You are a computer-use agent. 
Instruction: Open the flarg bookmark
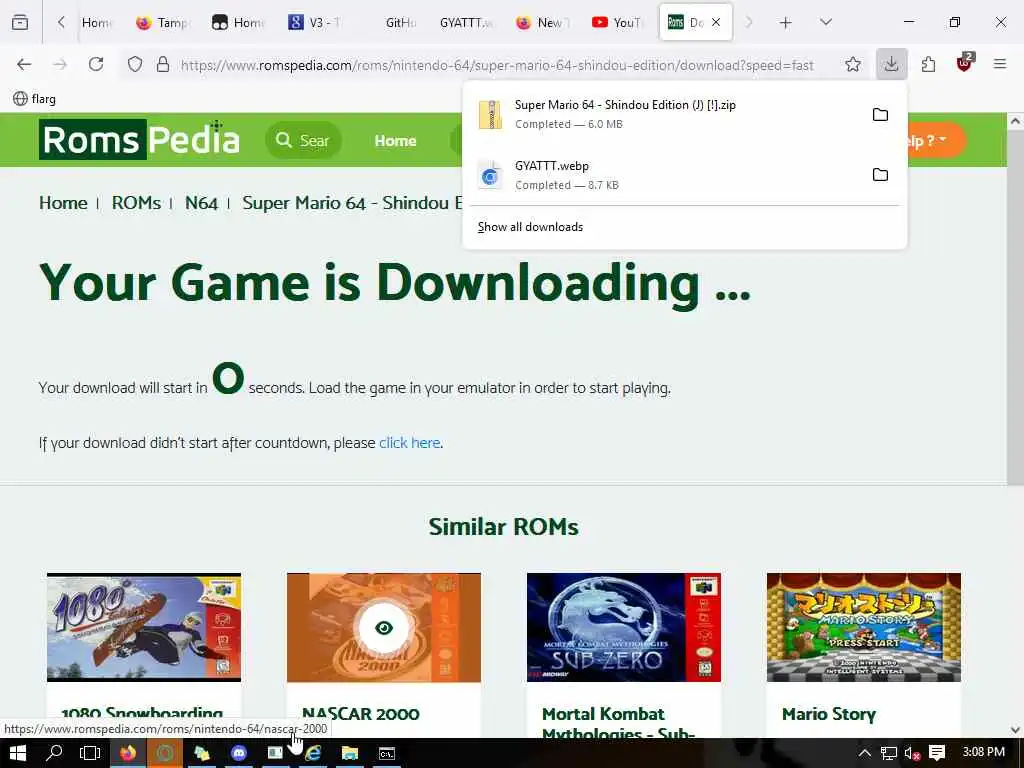(x=35, y=99)
